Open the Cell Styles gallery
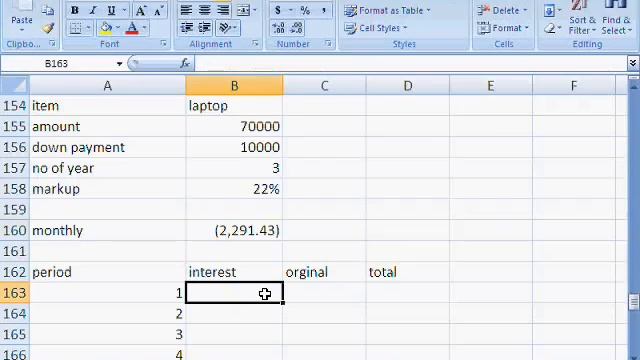This screenshot has width=640, height=360. pos(376,28)
